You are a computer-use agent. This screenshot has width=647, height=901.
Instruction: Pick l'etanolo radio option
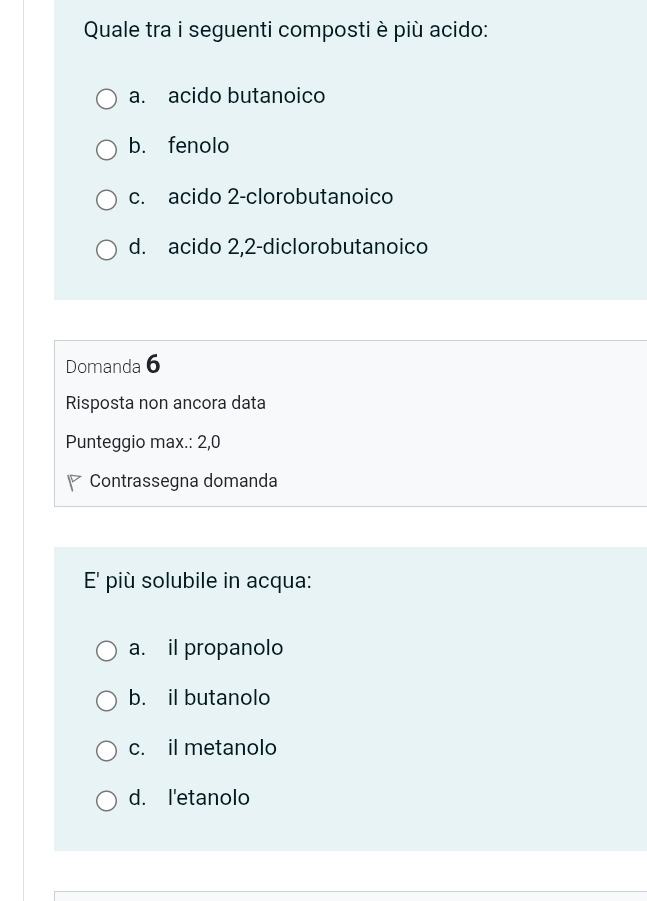coord(106,801)
